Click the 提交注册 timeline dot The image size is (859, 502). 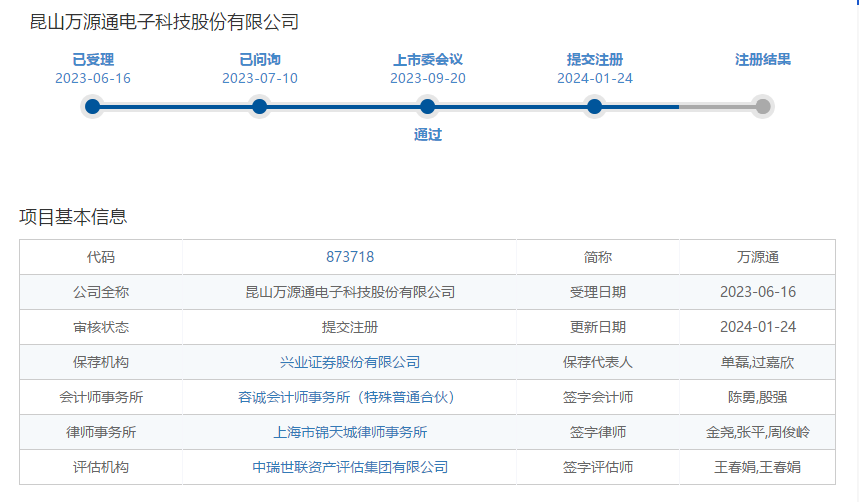tap(594, 106)
